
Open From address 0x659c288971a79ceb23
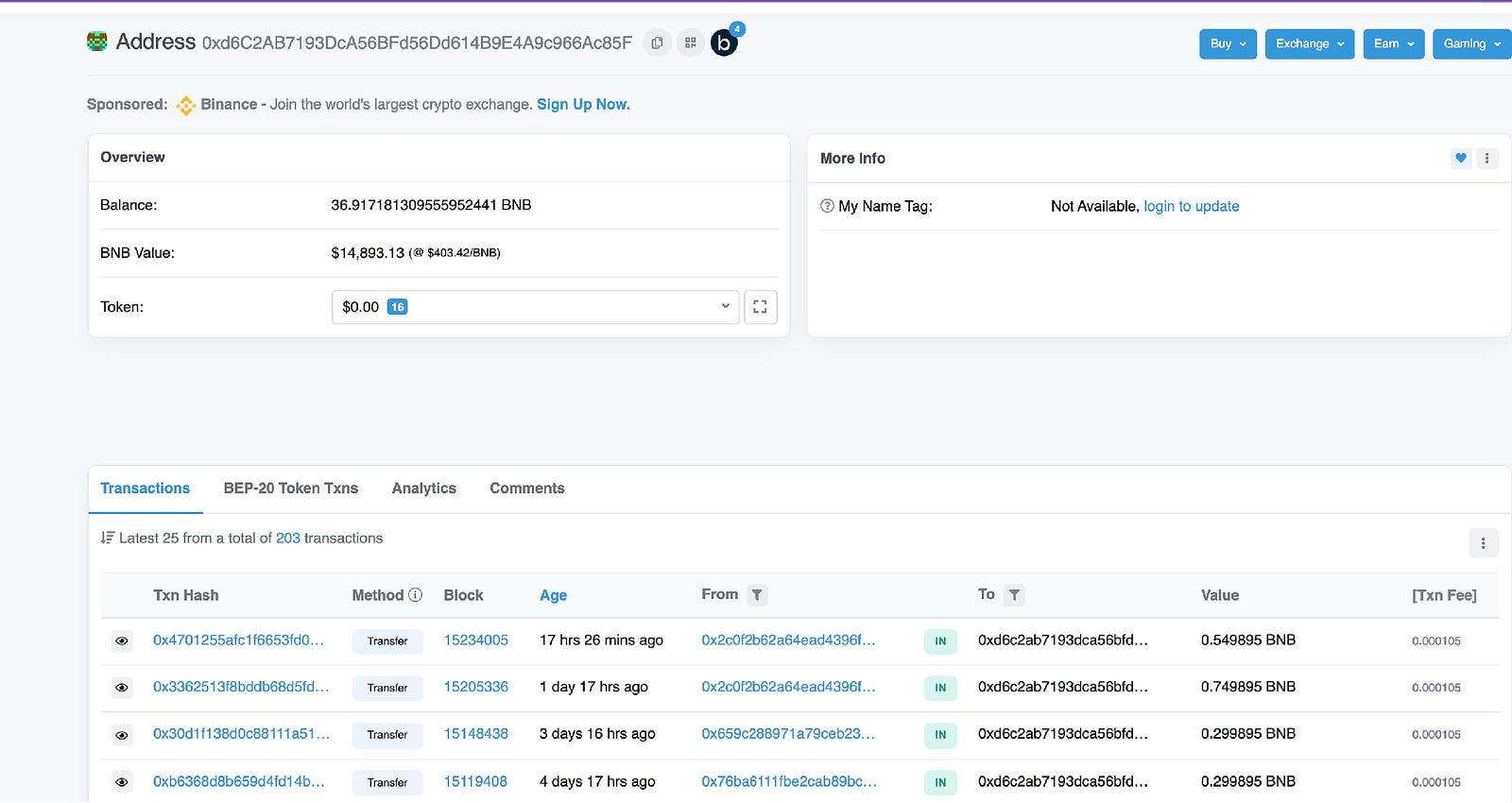tap(788, 734)
